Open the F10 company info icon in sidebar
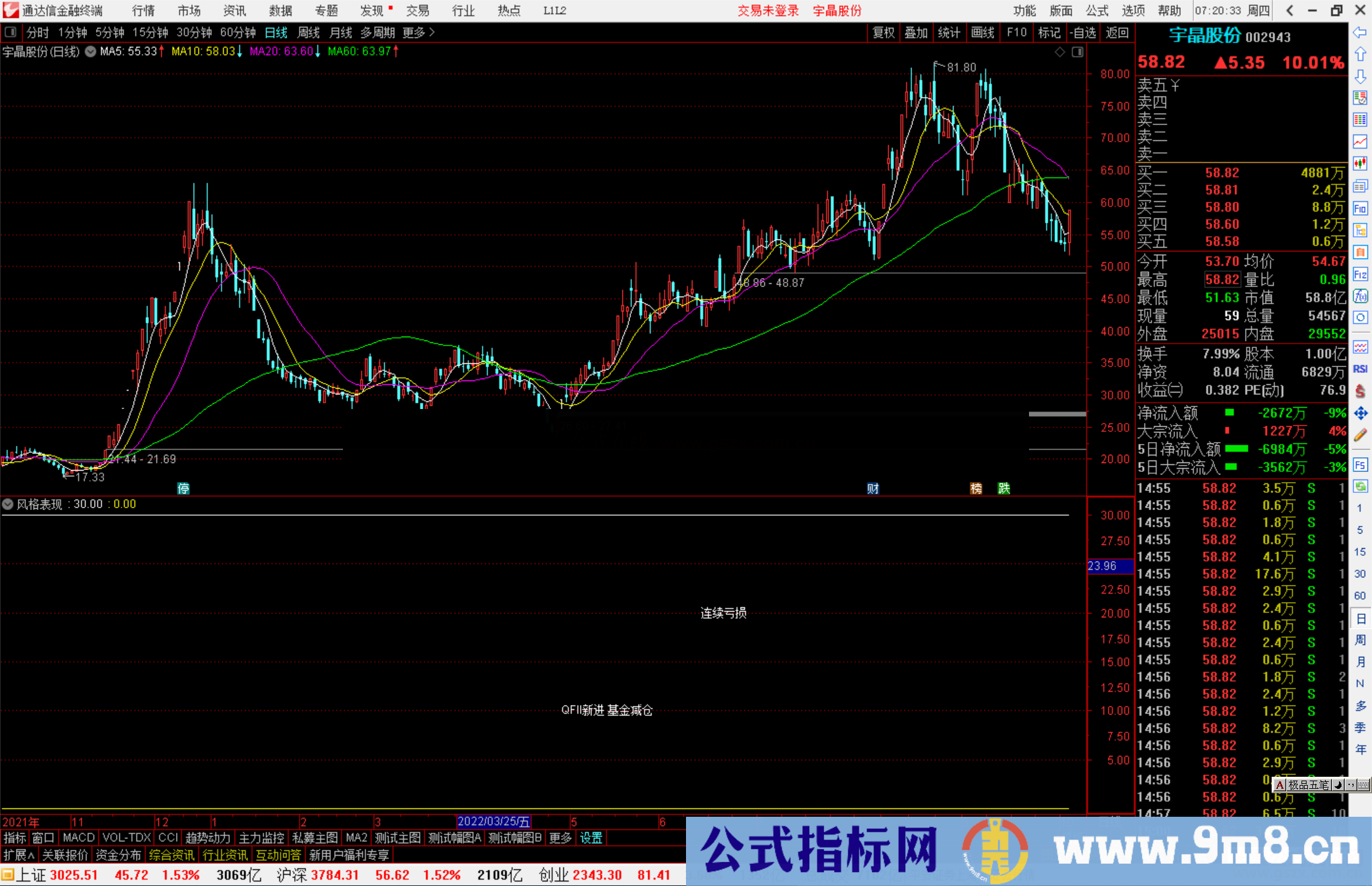This screenshot has height=886, width=1372. [x=1360, y=208]
